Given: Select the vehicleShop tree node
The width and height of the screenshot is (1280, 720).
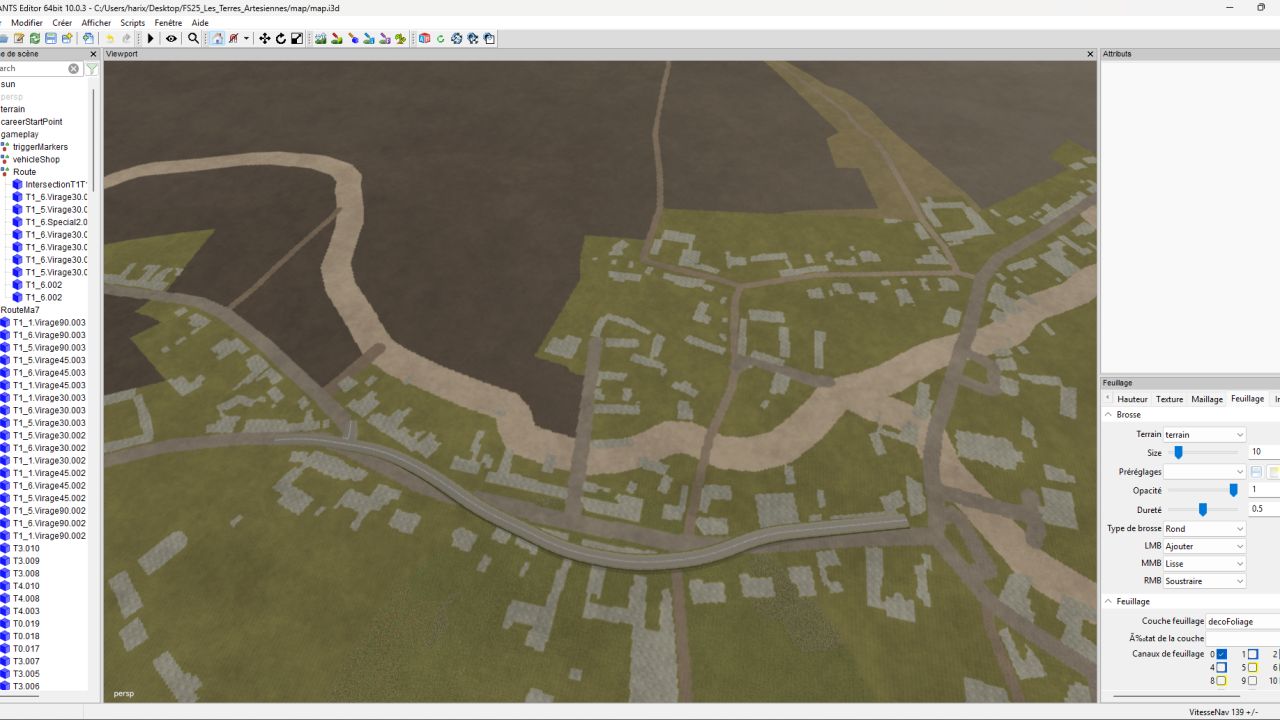Looking at the screenshot, I should [x=36, y=160].
